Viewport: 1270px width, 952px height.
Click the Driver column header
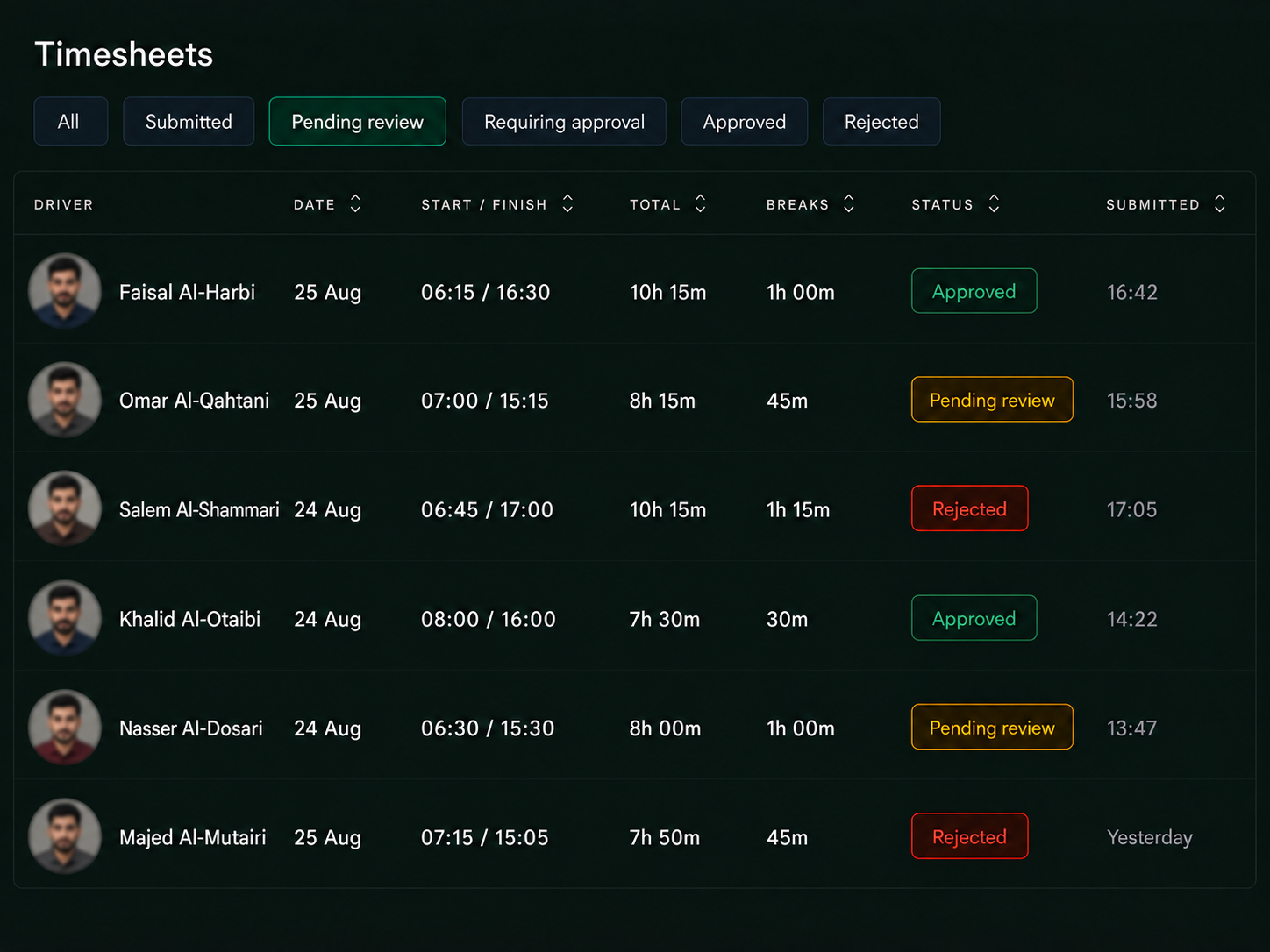click(63, 204)
